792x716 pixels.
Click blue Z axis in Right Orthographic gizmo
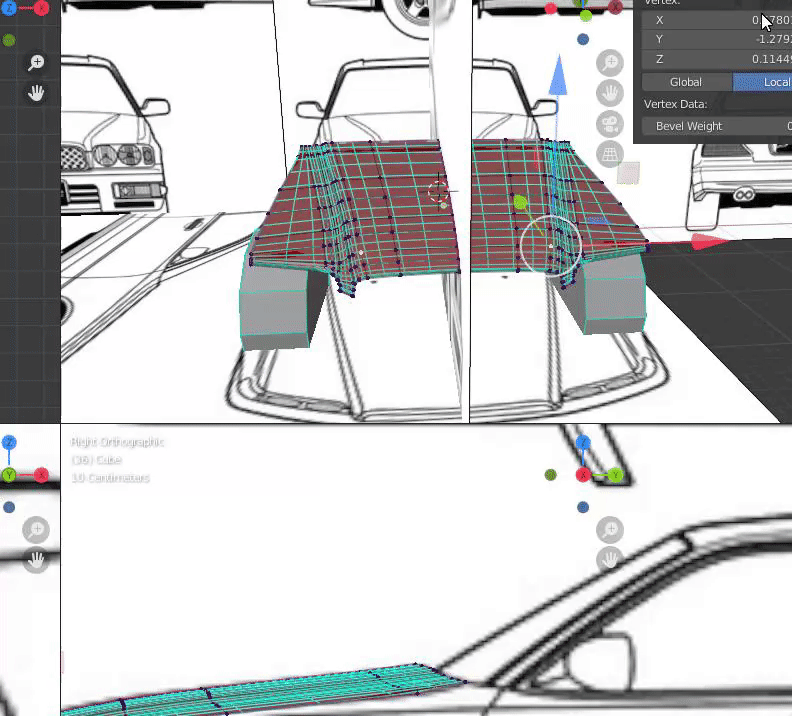pyautogui.click(x=583, y=443)
